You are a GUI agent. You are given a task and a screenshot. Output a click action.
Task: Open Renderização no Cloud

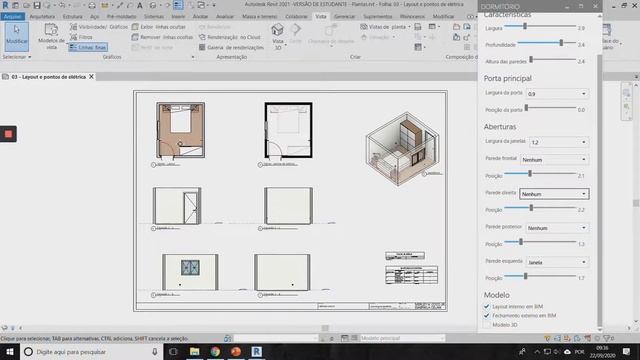(x=229, y=37)
